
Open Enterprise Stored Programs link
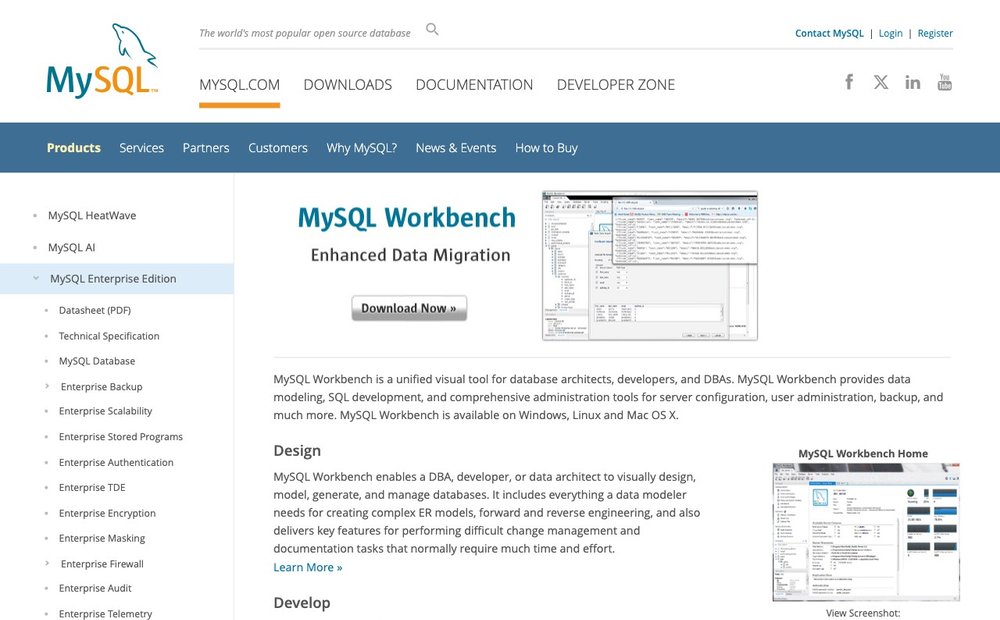121,436
